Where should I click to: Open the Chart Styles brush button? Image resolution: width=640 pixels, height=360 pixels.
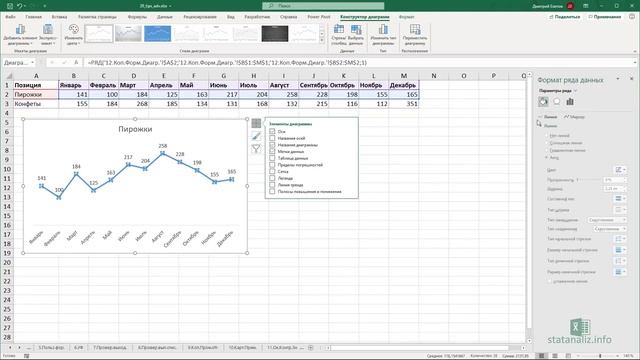point(256,136)
